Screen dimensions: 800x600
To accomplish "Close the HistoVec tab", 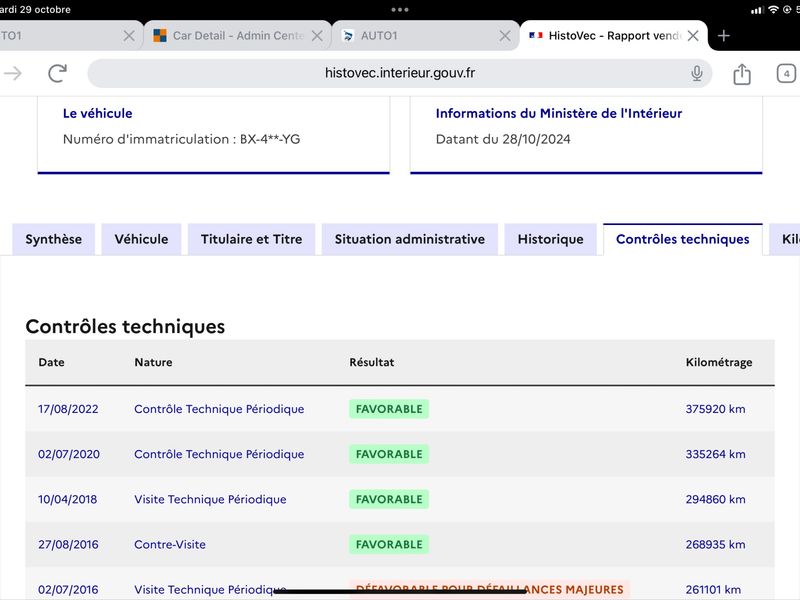I will (x=692, y=36).
